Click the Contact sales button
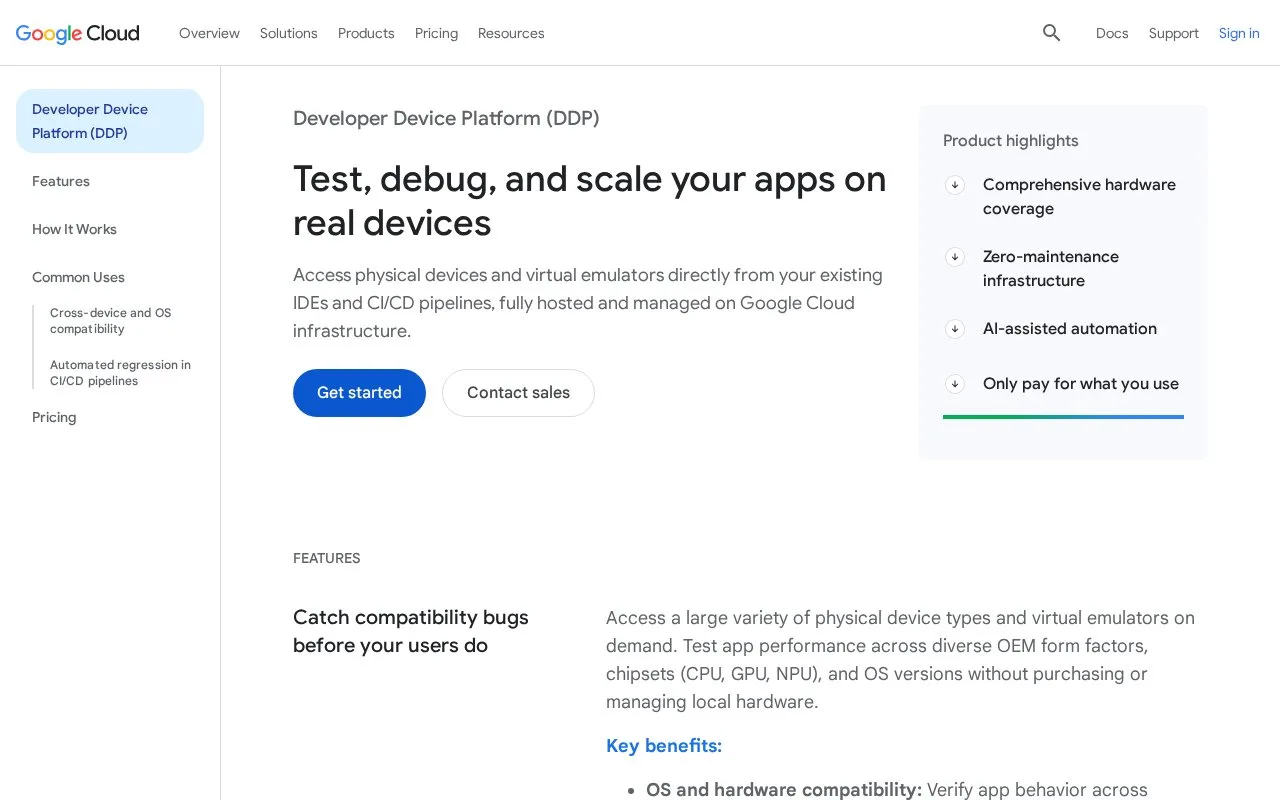This screenshot has width=1280, height=800. click(518, 393)
